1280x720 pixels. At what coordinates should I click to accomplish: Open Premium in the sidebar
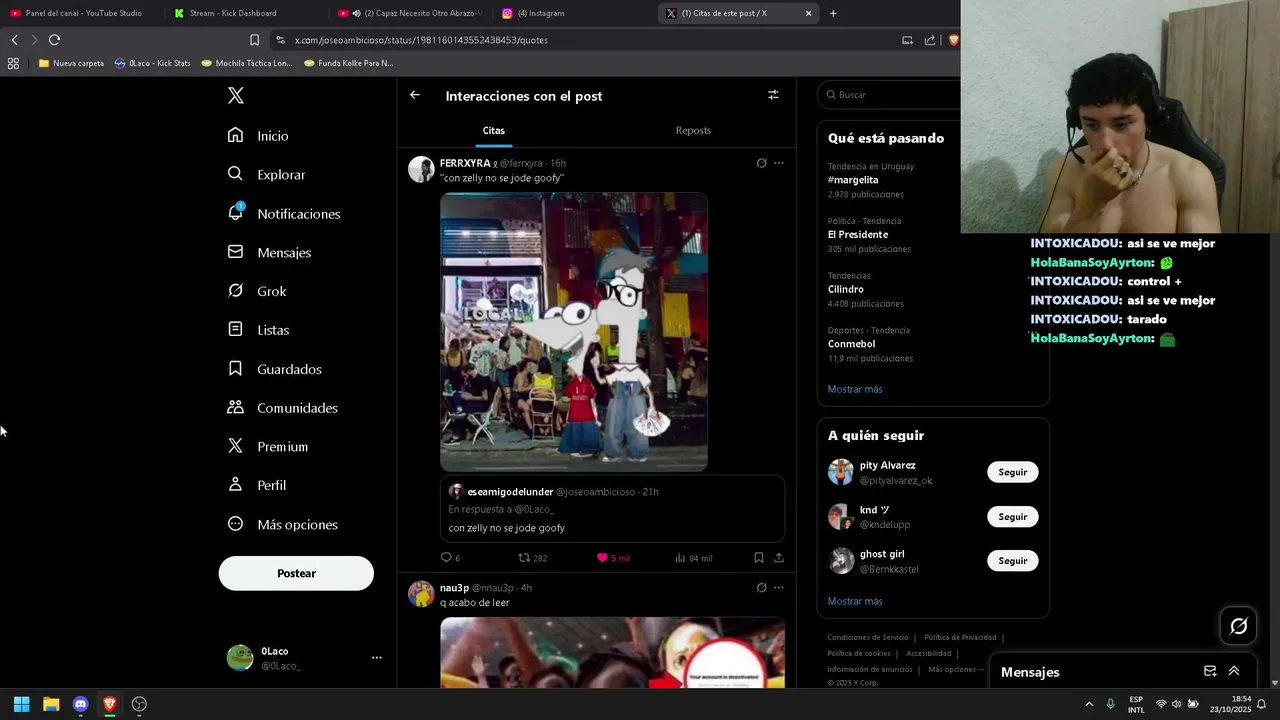268,446
